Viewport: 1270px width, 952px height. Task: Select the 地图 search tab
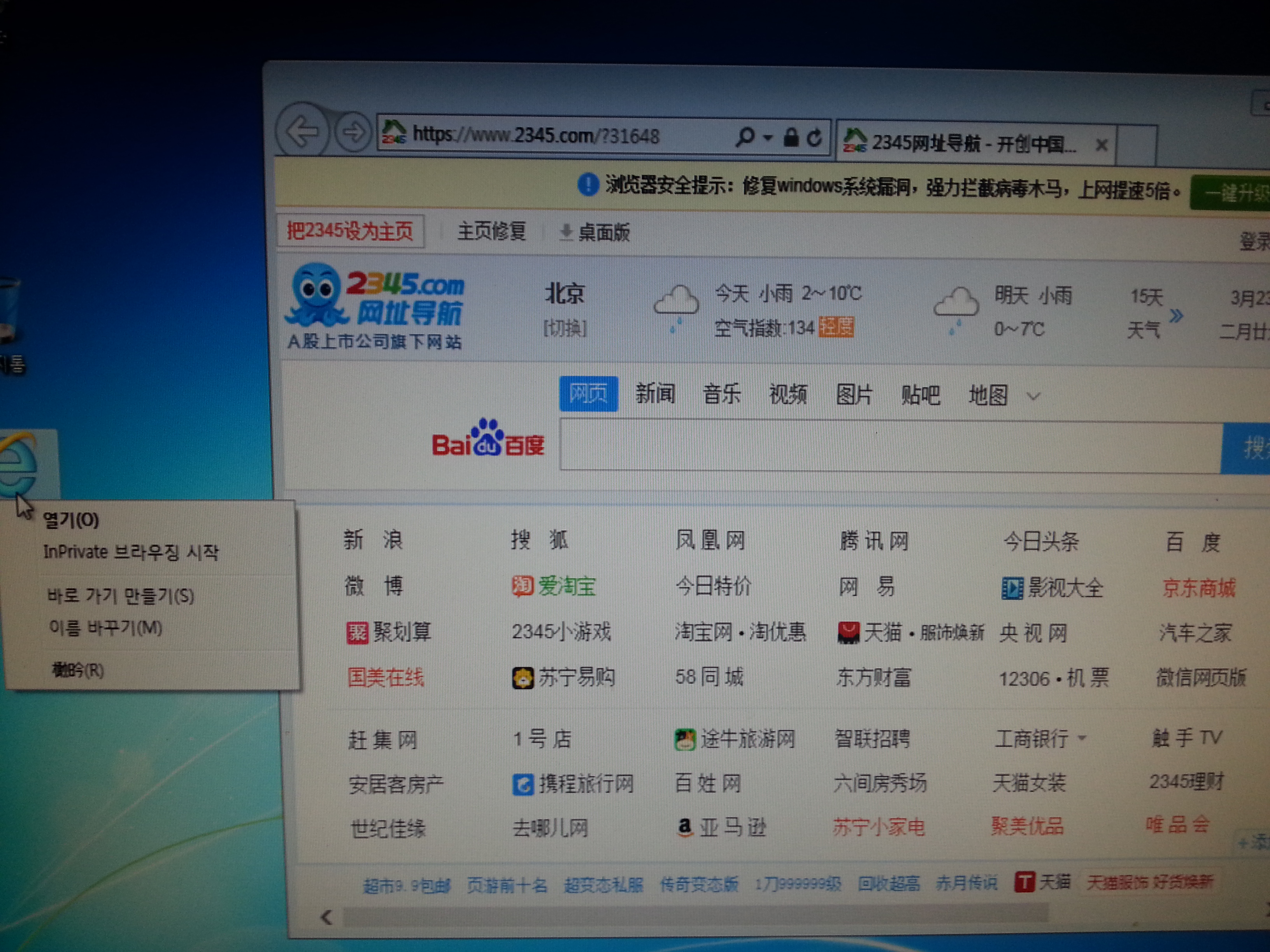coord(988,396)
